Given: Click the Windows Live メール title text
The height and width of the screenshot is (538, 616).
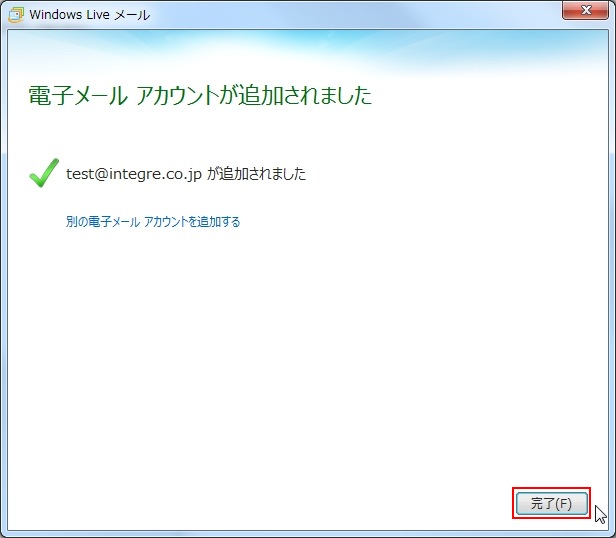Looking at the screenshot, I should tap(90, 15).
